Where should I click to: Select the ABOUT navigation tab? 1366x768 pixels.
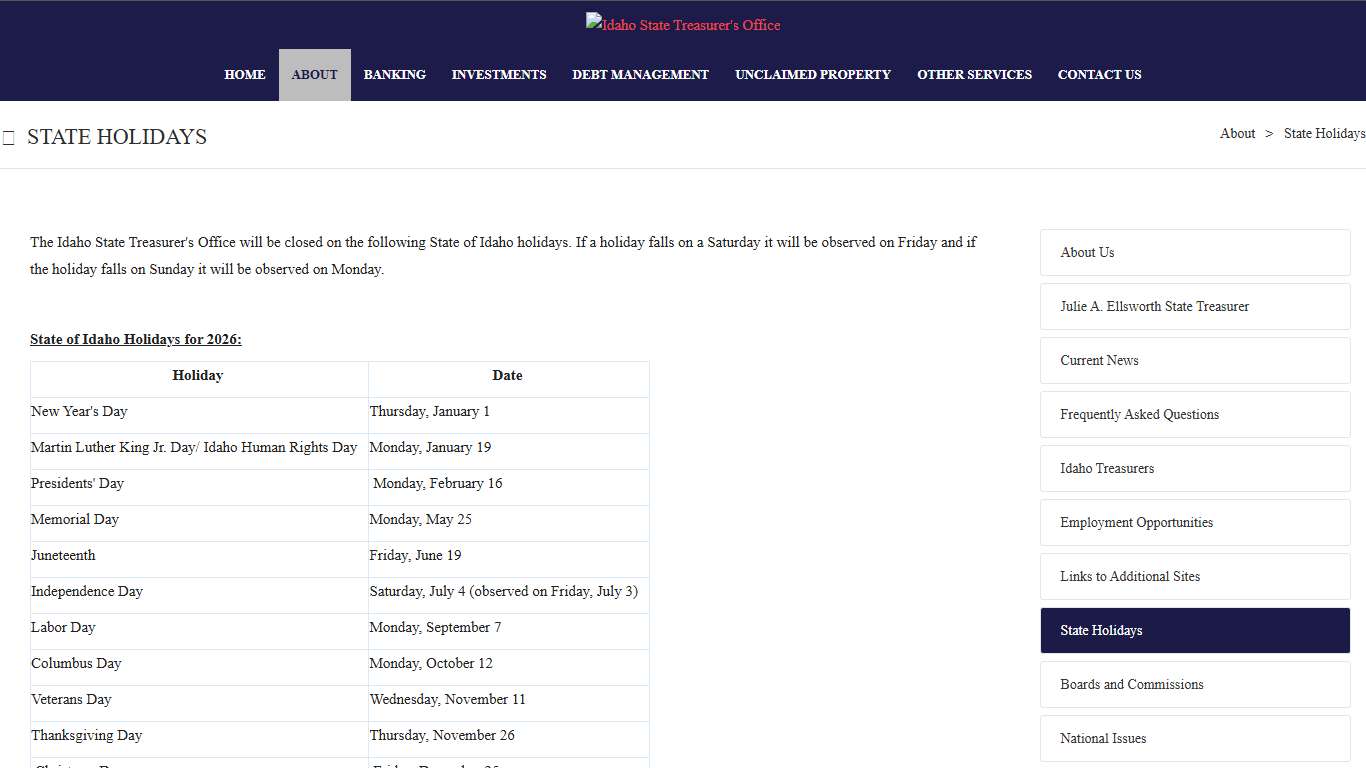tap(314, 74)
